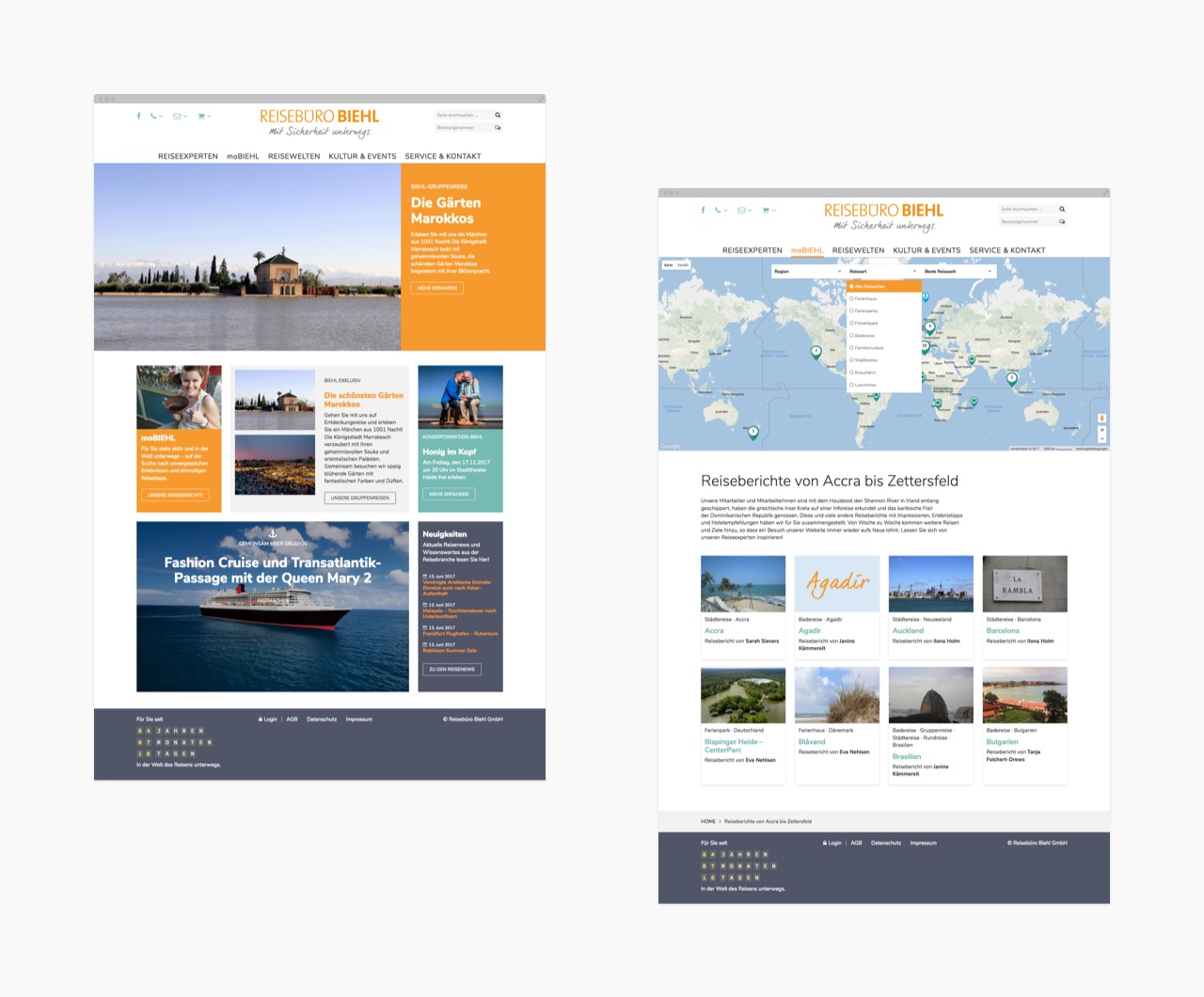
Task: Select Luxusreise radio option
Action: pos(863,385)
